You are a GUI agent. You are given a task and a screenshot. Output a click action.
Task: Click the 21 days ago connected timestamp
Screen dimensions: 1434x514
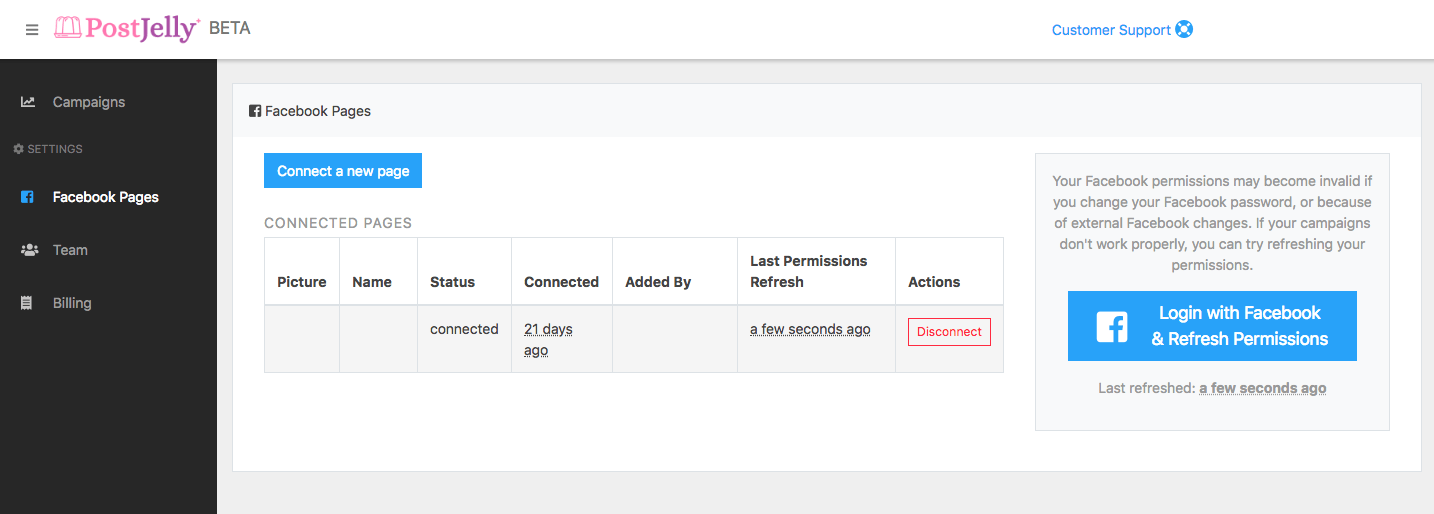[x=548, y=339]
